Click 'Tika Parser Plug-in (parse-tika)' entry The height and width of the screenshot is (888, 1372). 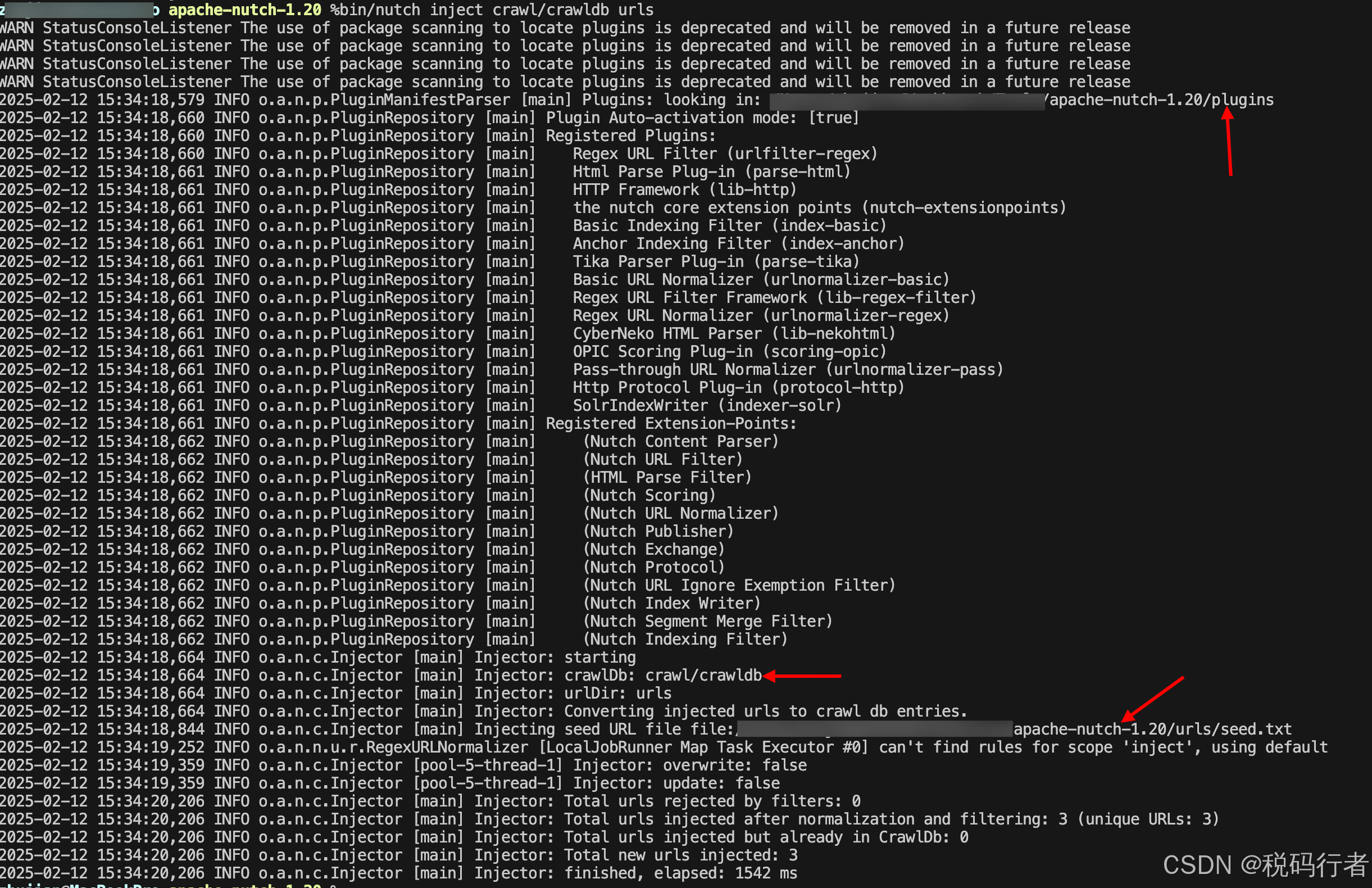click(716, 262)
